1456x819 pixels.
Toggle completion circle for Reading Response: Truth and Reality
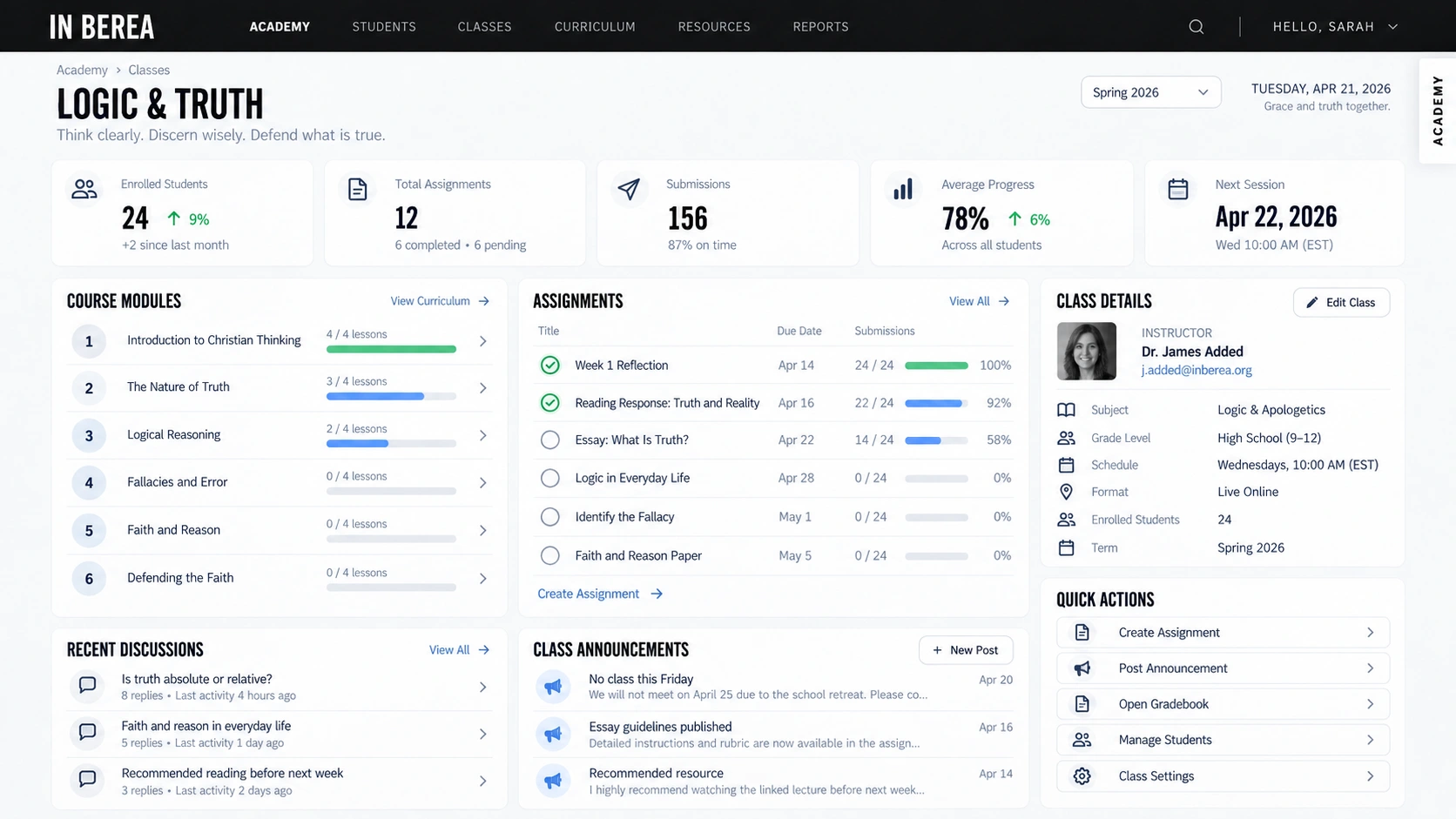[549, 403]
